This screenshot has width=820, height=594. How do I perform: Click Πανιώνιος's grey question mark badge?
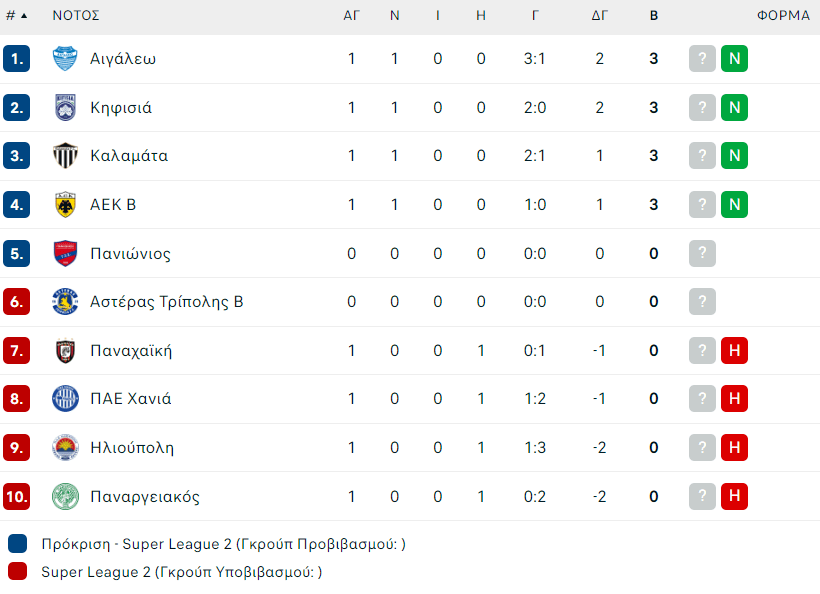pyautogui.click(x=702, y=253)
